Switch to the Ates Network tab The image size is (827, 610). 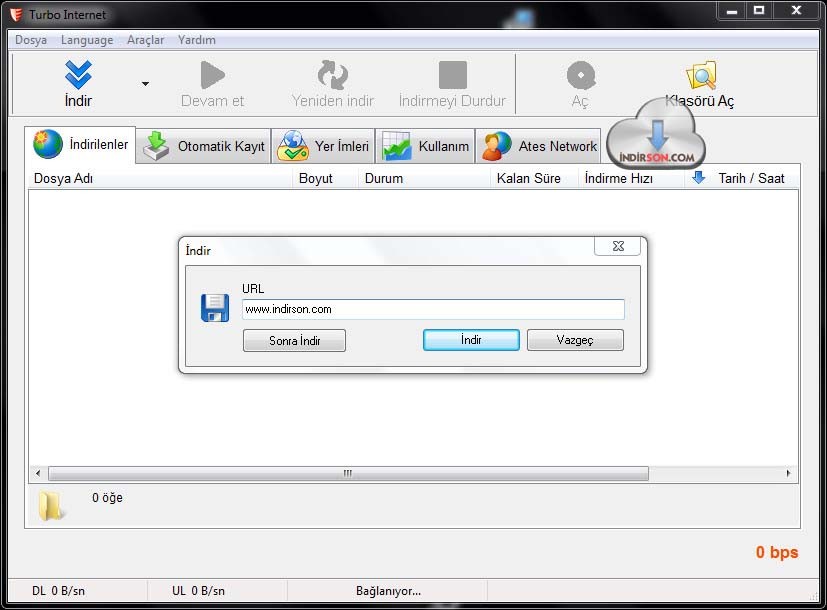point(538,146)
